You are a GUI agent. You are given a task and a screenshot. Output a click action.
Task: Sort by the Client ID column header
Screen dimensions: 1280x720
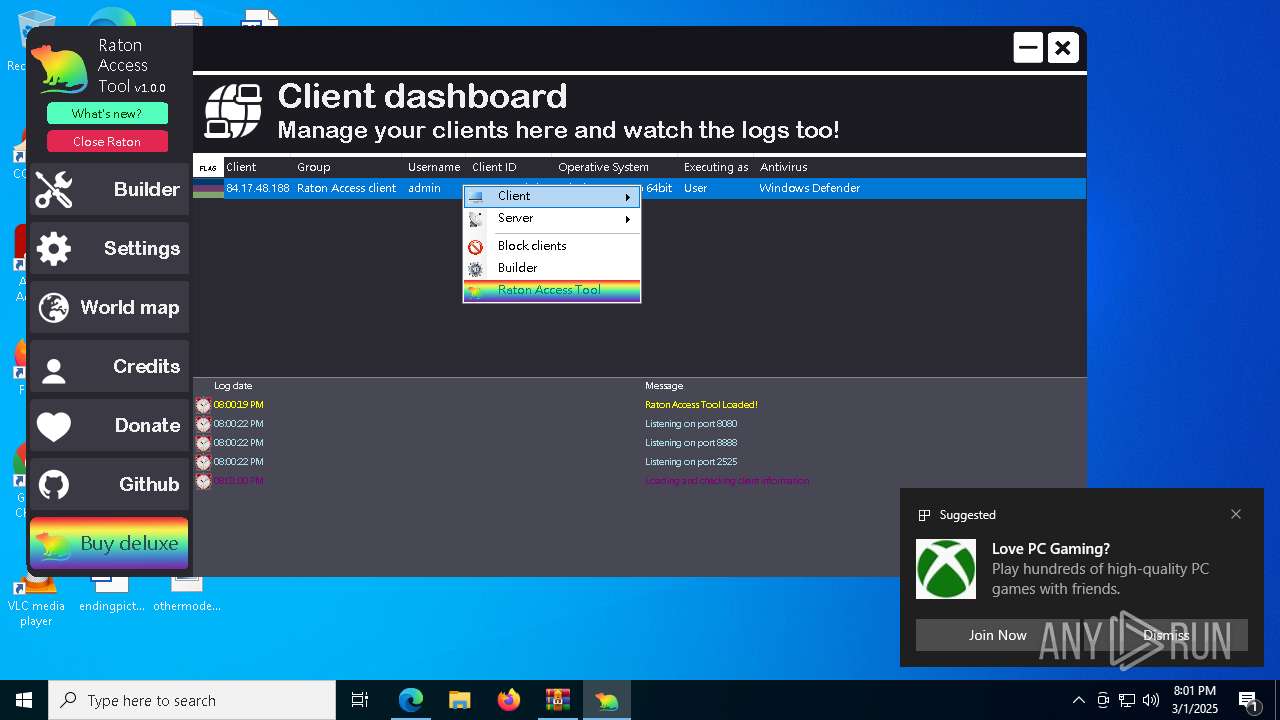click(x=494, y=167)
